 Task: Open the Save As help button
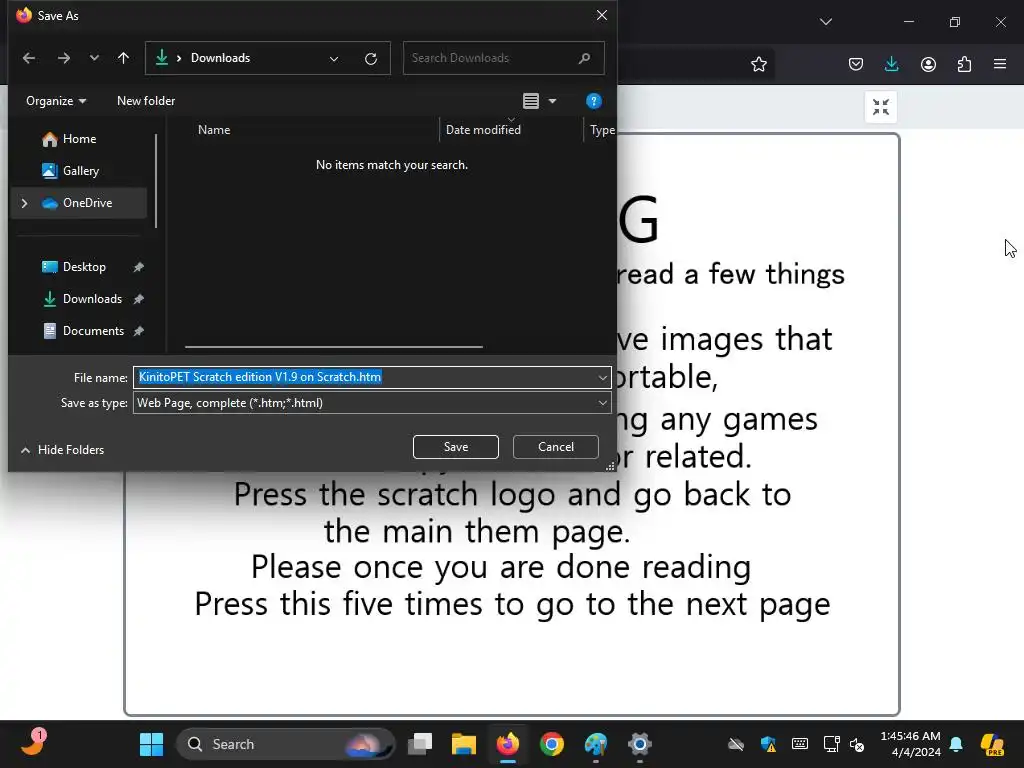coord(594,101)
